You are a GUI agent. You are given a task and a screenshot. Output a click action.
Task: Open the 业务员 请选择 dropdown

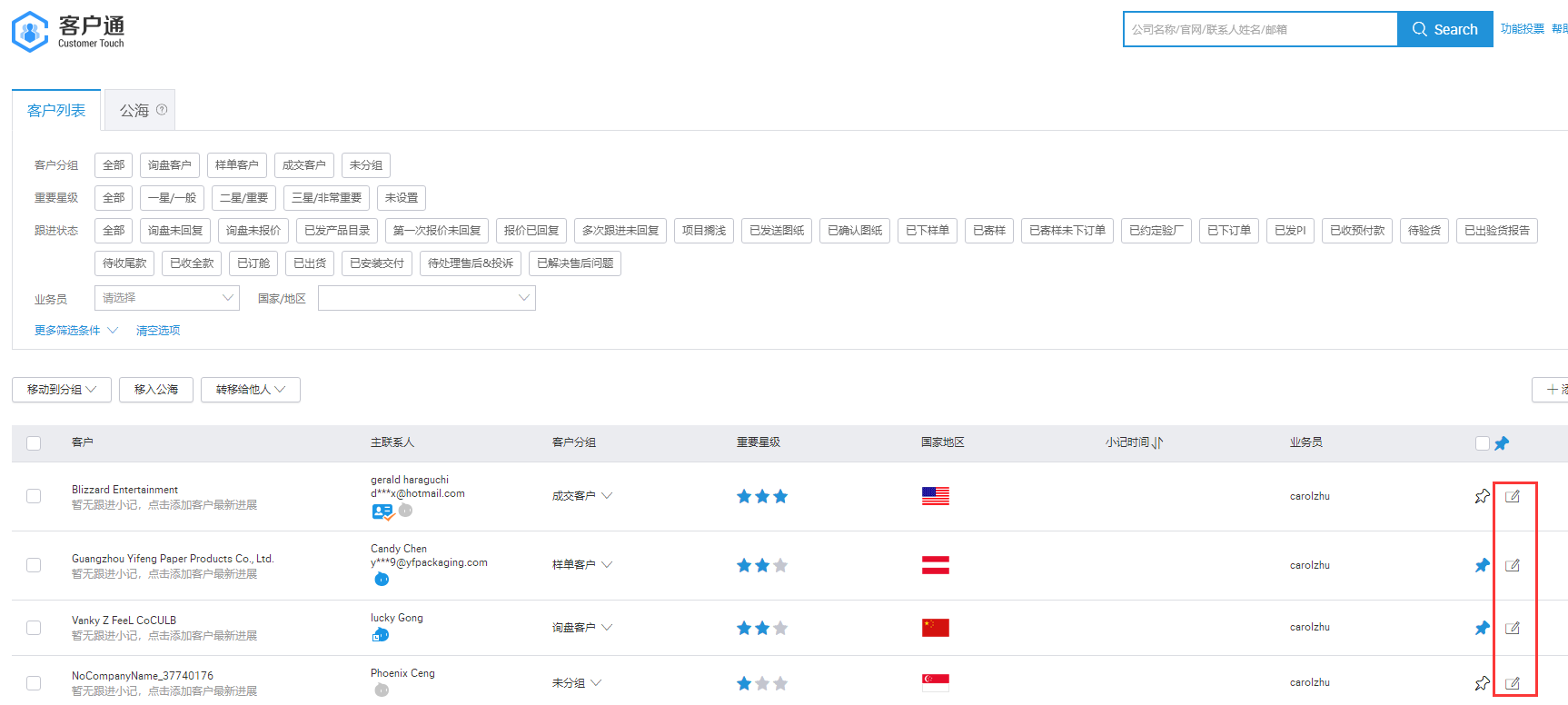[x=167, y=298]
